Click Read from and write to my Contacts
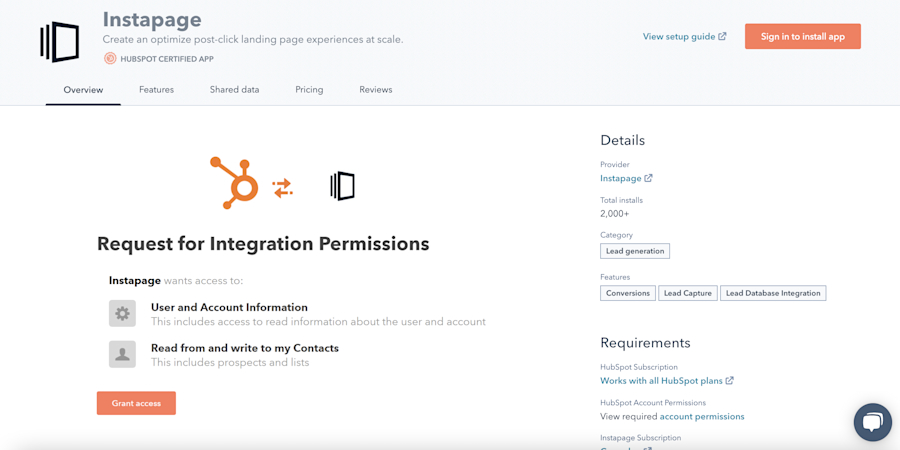This screenshot has height=450, width=900. click(245, 348)
